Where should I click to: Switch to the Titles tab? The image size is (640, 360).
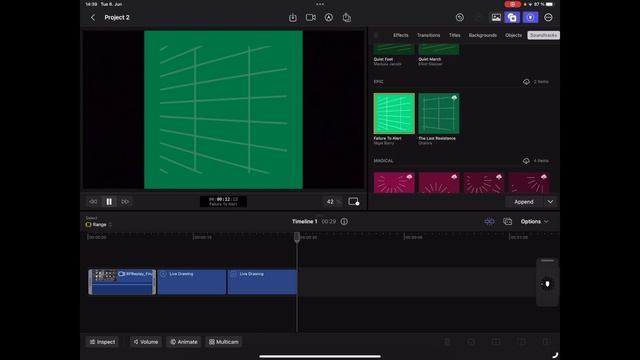pos(455,35)
